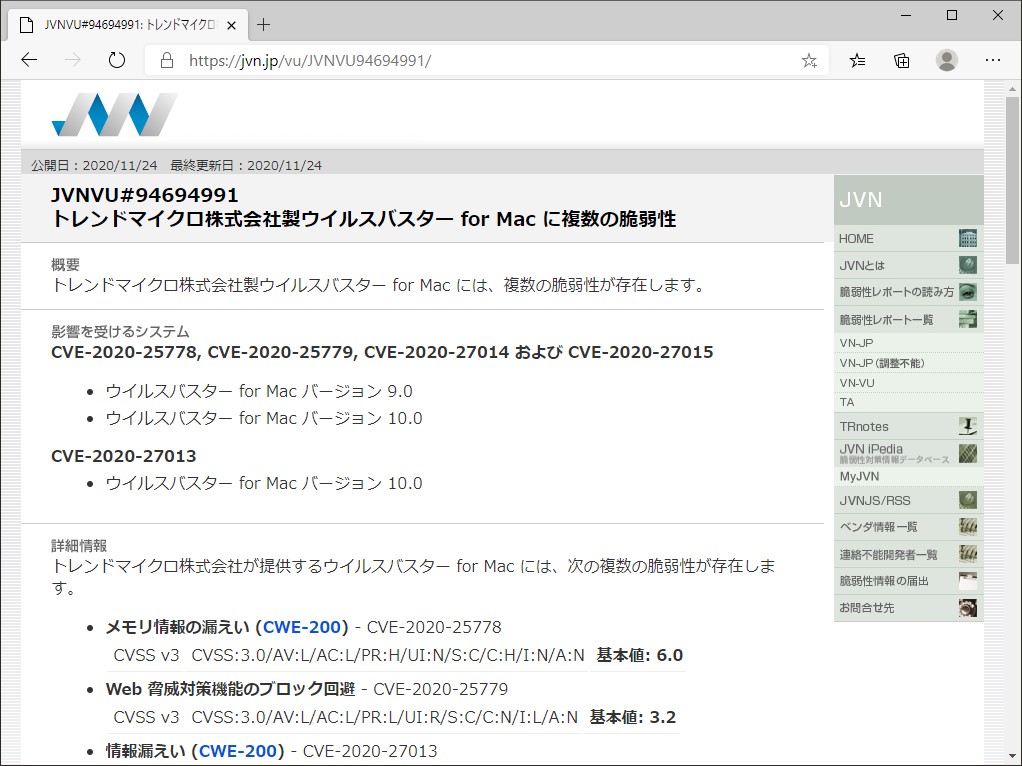1022x766 pixels.
Task: Click the globe icon beside JVNJS/RSS
Action: [966, 499]
